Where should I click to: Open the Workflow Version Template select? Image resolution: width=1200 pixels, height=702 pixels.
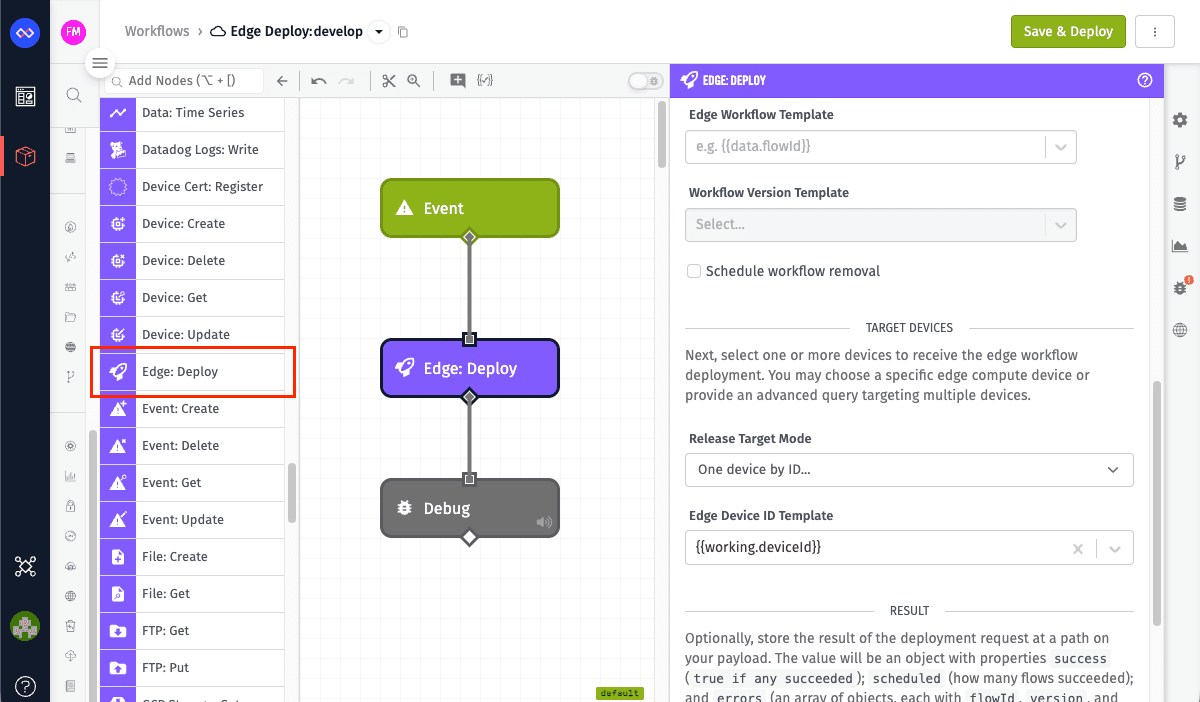point(881,224)
